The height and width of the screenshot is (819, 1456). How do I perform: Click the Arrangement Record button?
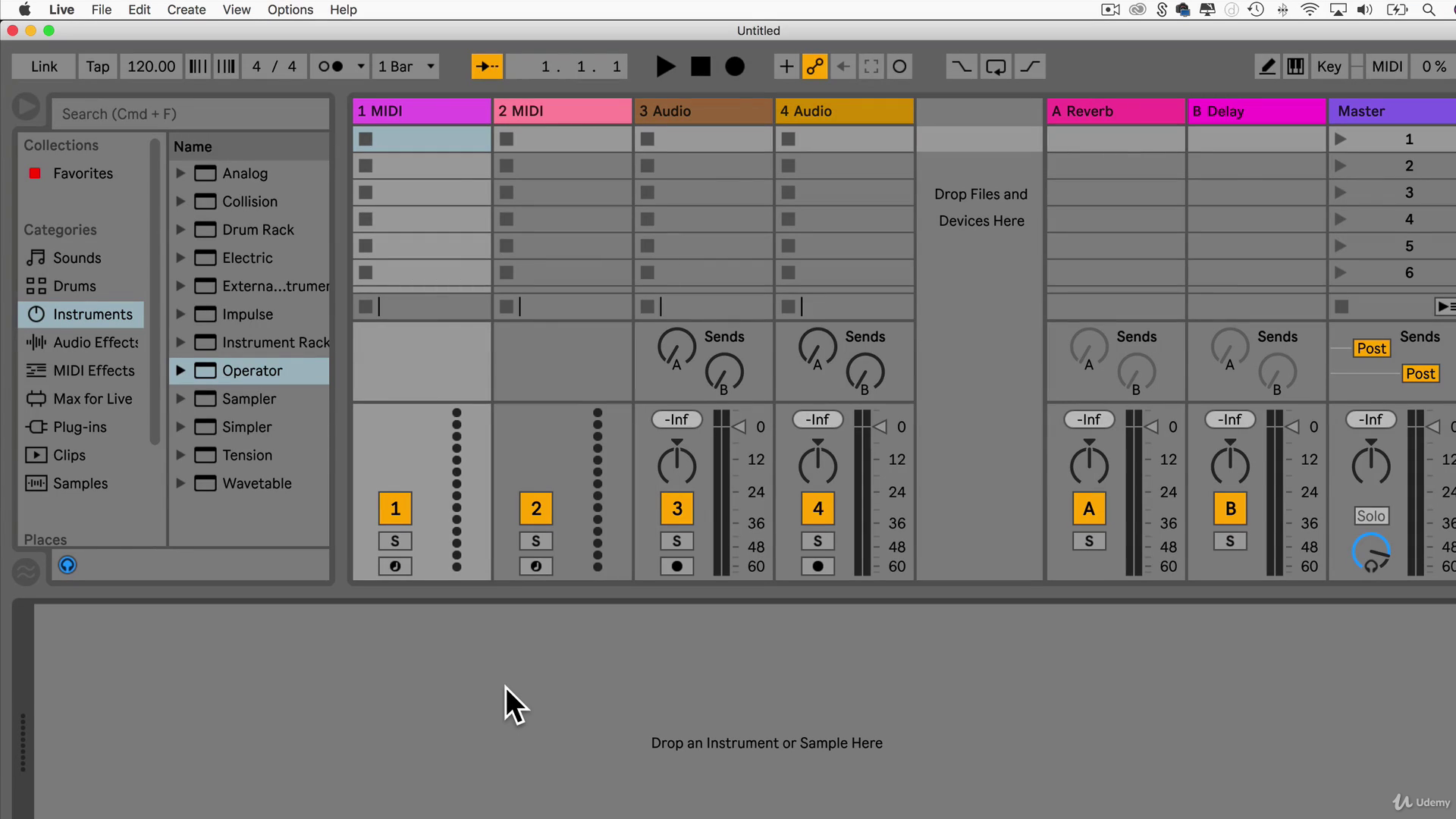735,67
